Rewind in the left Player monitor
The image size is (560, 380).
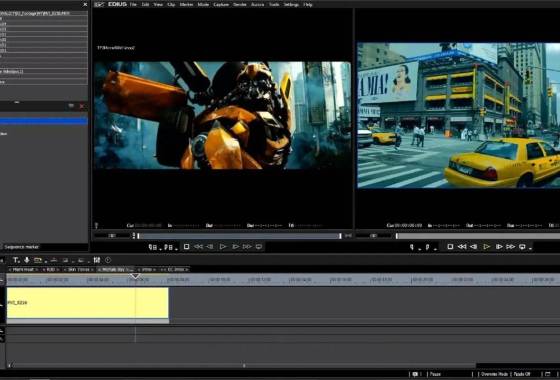tap(198, 247)
